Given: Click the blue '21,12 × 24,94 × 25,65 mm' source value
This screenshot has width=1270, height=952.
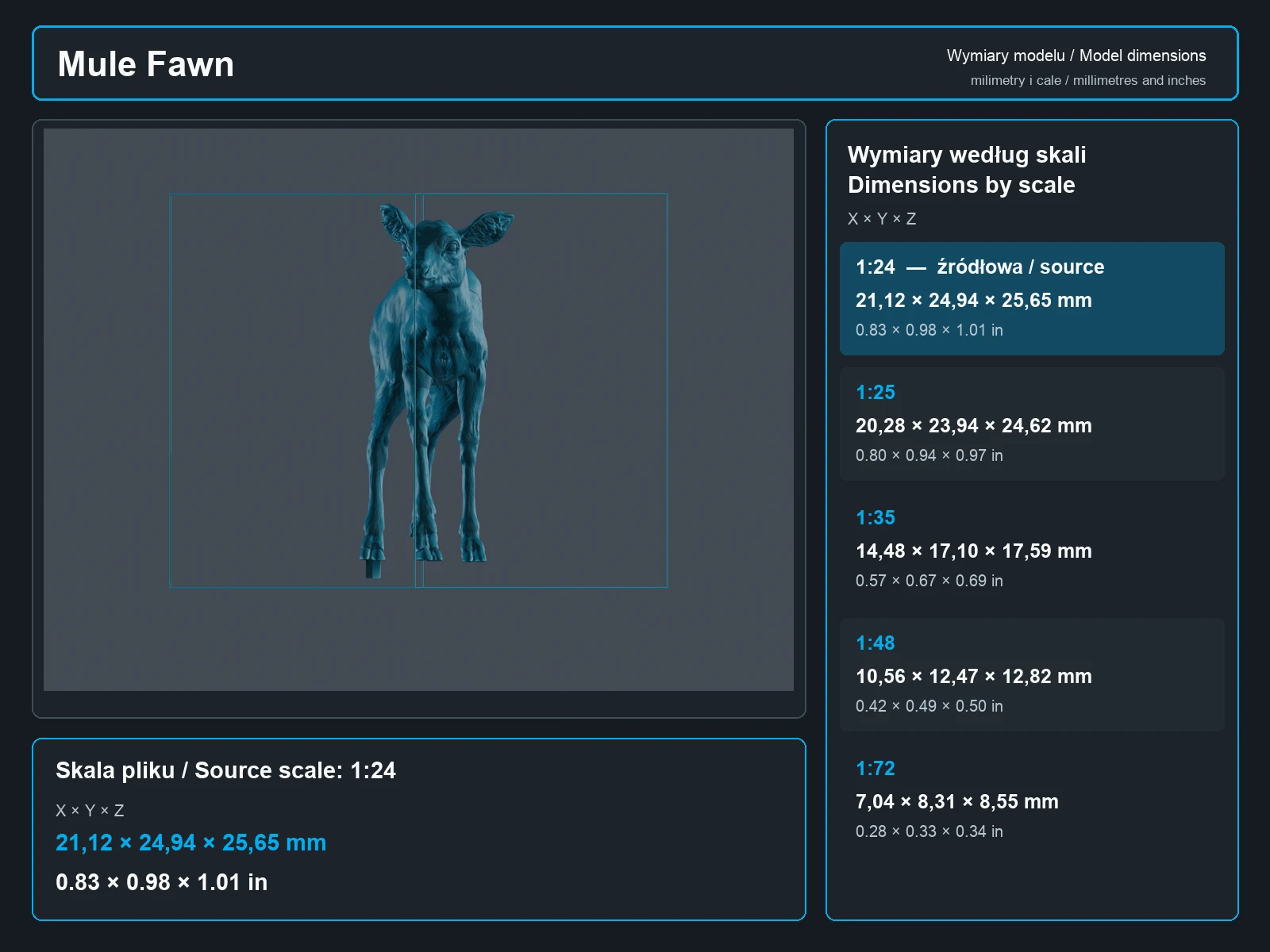Looking at the screenshot, I should 190,843.
